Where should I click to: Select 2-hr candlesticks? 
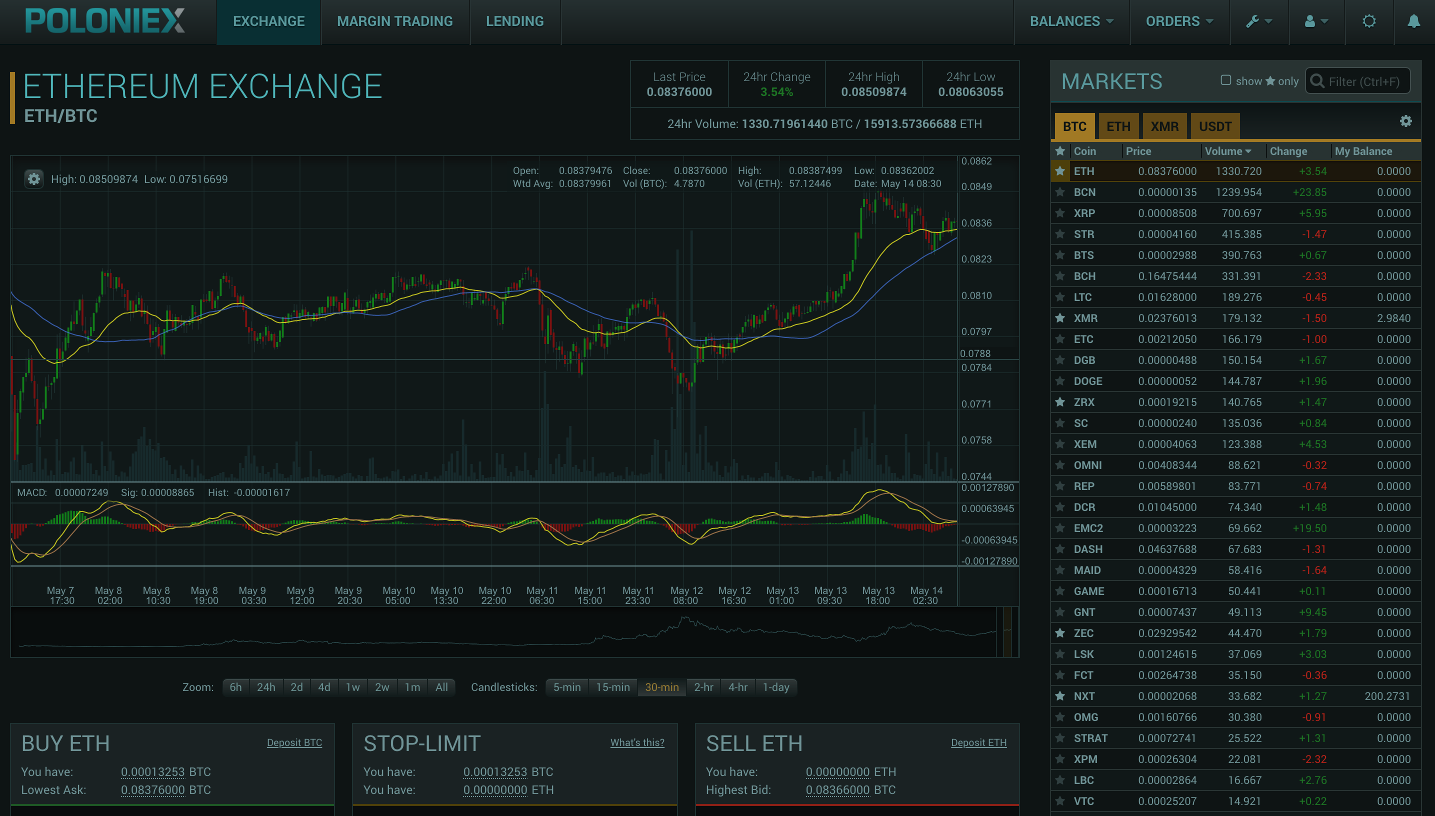click(704, 687)
